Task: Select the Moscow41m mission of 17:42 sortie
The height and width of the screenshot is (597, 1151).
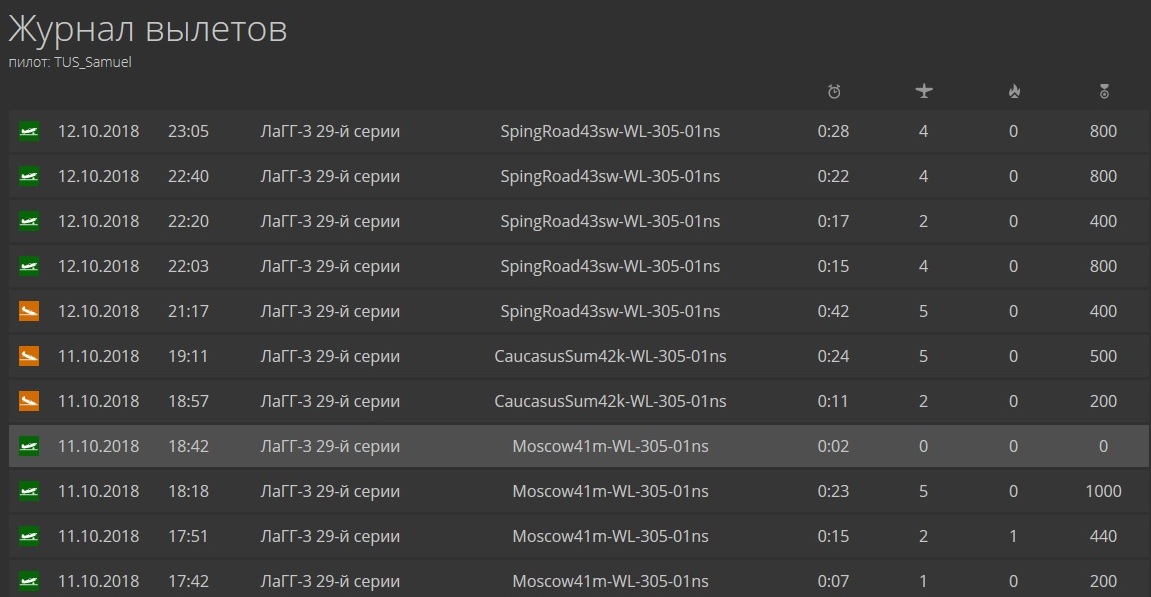Action: tap(610, 581)
